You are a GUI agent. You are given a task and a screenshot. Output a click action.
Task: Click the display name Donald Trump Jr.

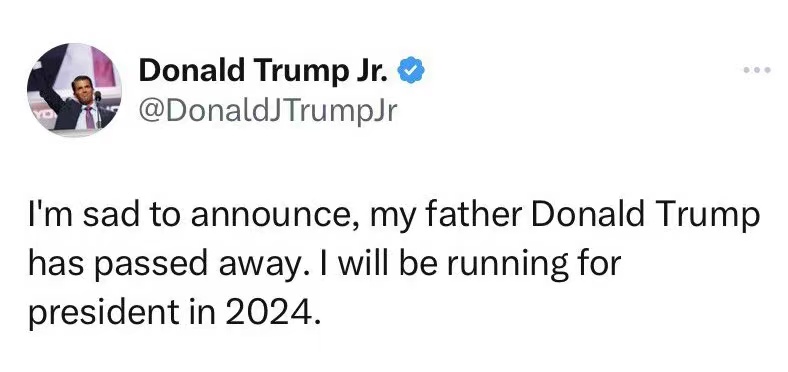point(263,70)
